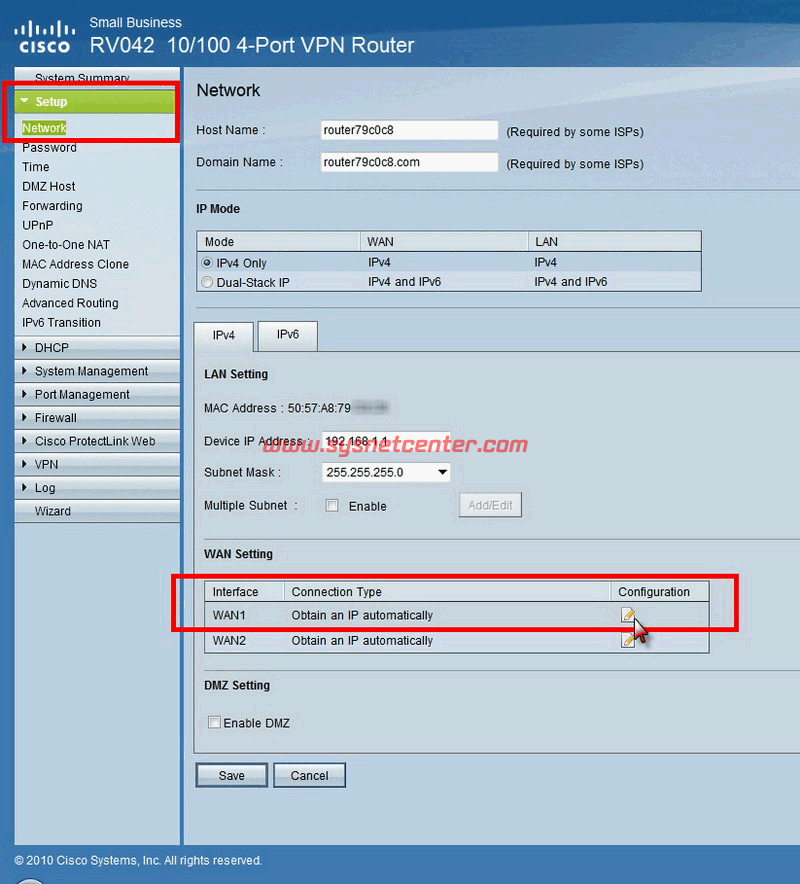Click the Host Name input field
The height and width of the screenshot is (884, 800).
409,130
